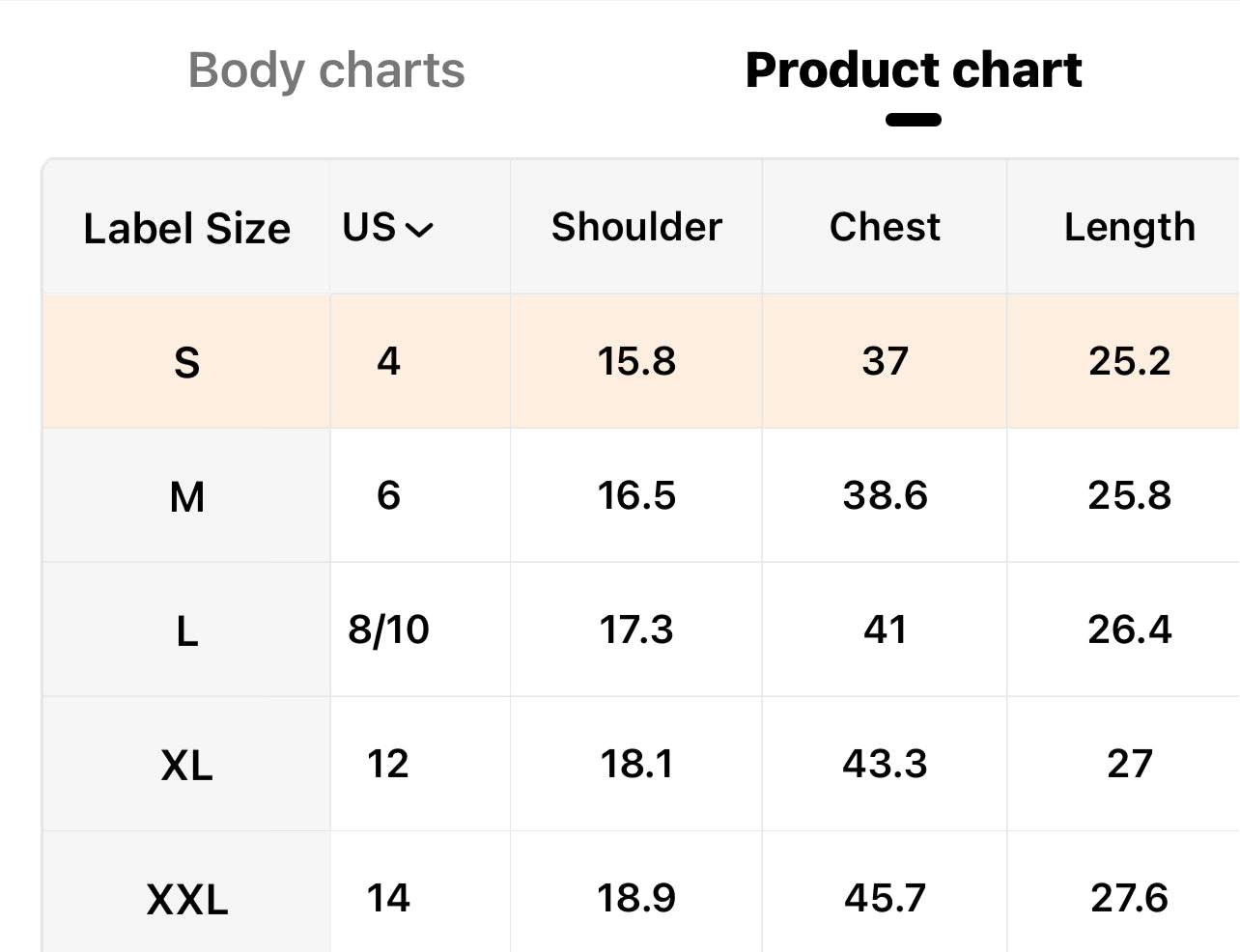
Task: Click the 15.8 shoulder measurement cell
Action: 636,361
